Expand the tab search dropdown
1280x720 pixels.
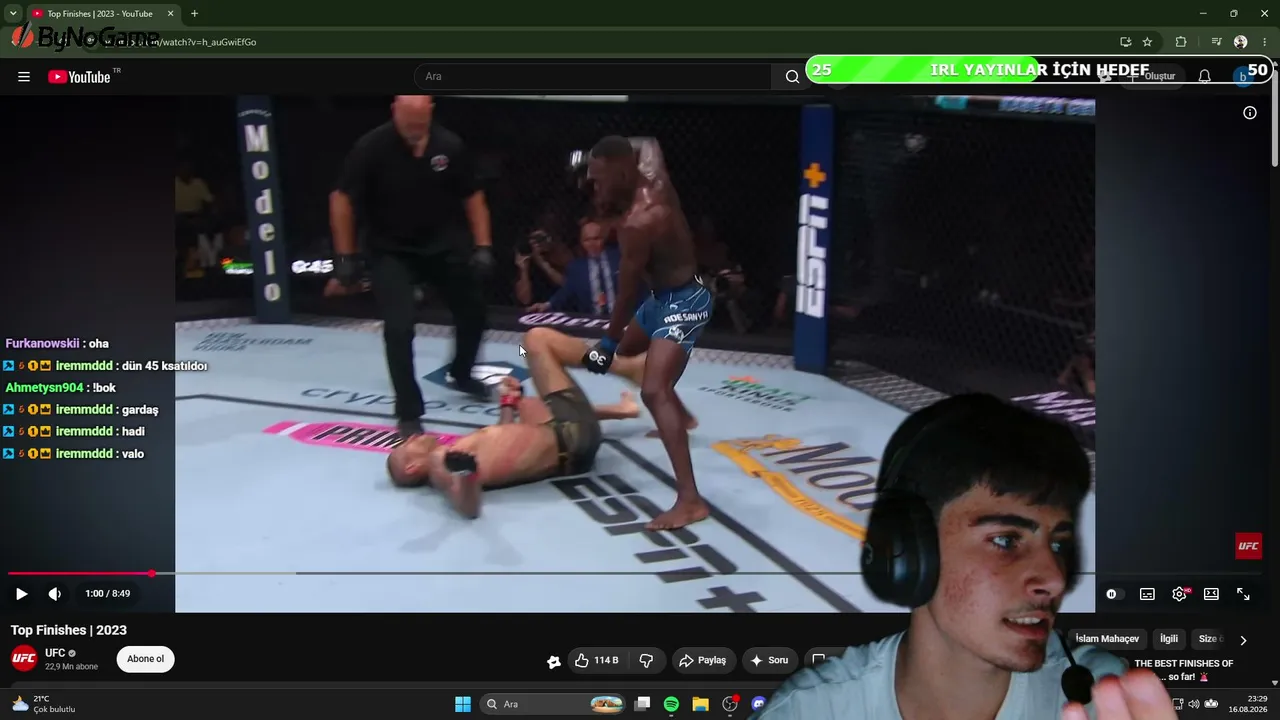tap(13, 14)
